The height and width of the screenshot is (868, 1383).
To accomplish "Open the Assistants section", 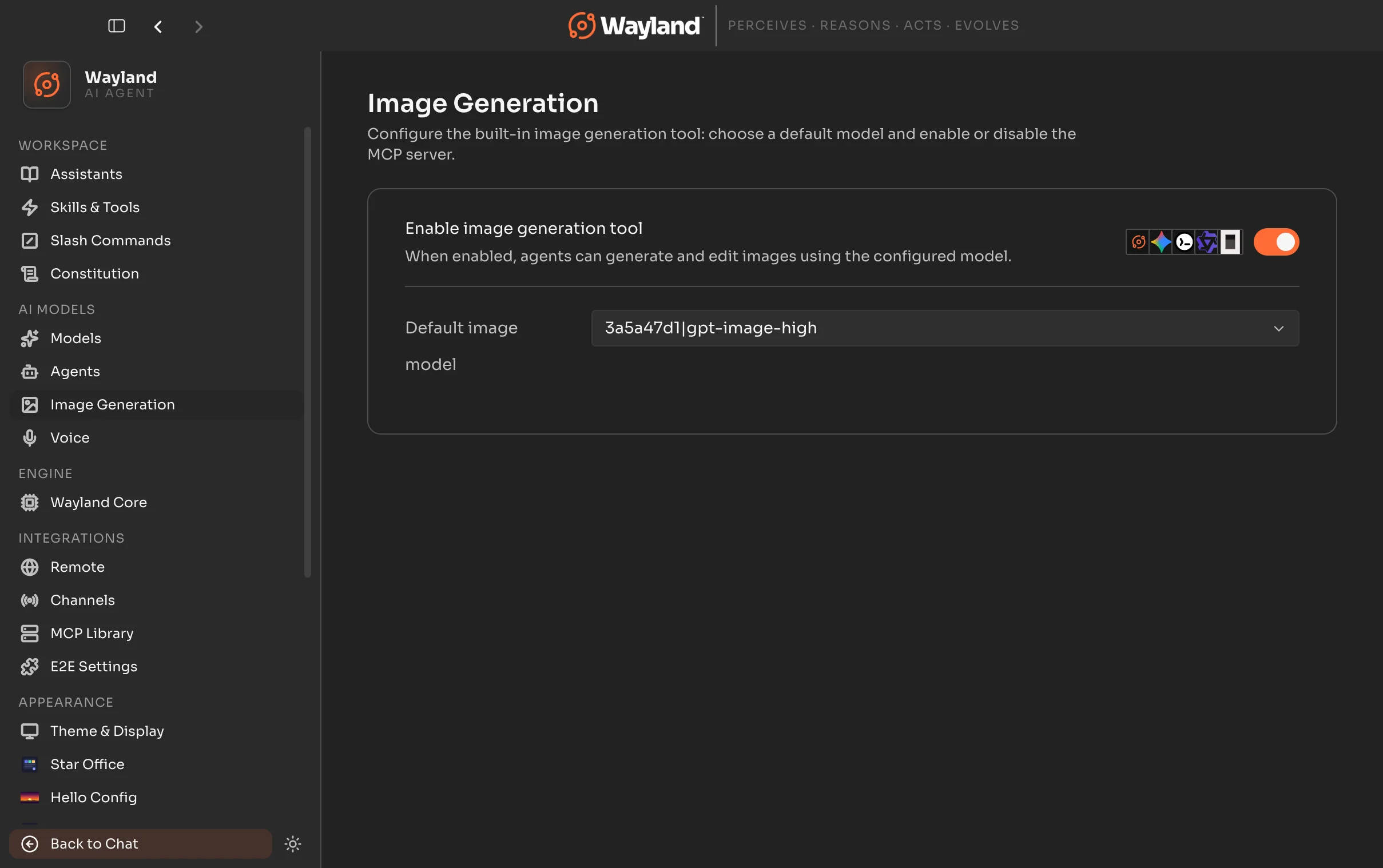I will pos(156,174).
